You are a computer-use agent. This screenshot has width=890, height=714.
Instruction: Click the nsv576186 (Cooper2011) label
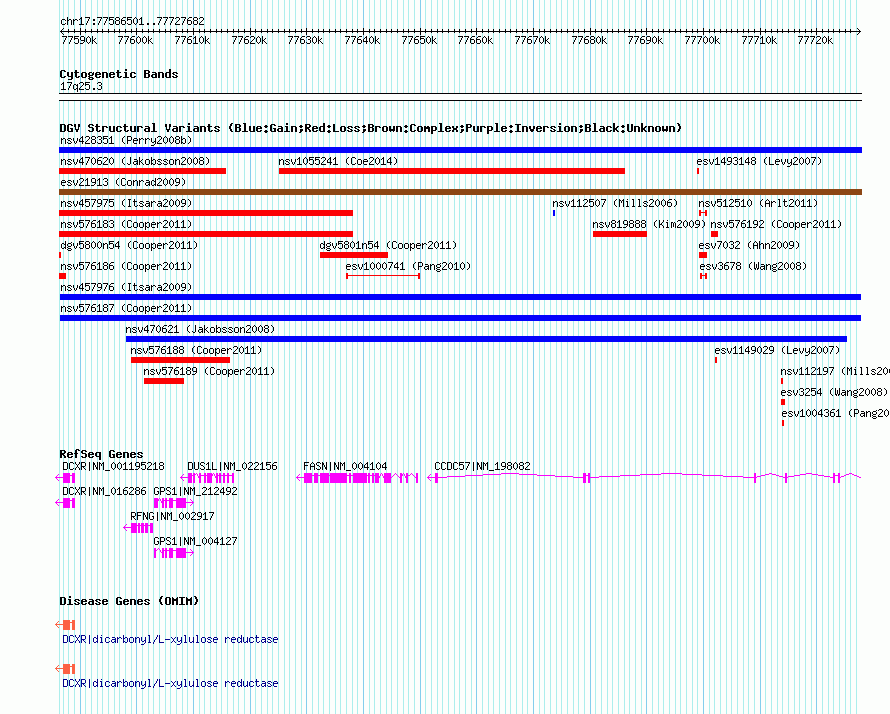[126, 266]
